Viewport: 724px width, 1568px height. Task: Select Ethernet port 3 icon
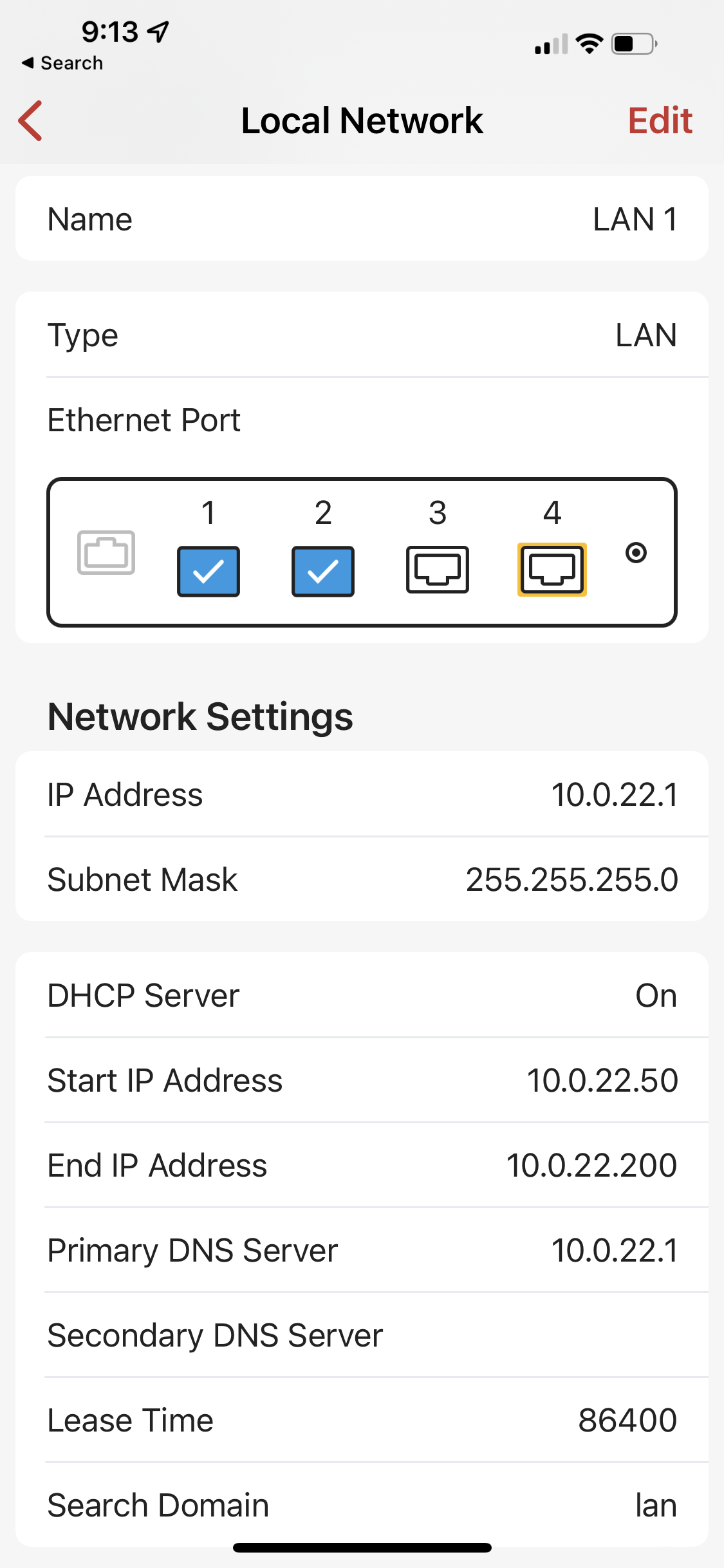tap(438, 570)
